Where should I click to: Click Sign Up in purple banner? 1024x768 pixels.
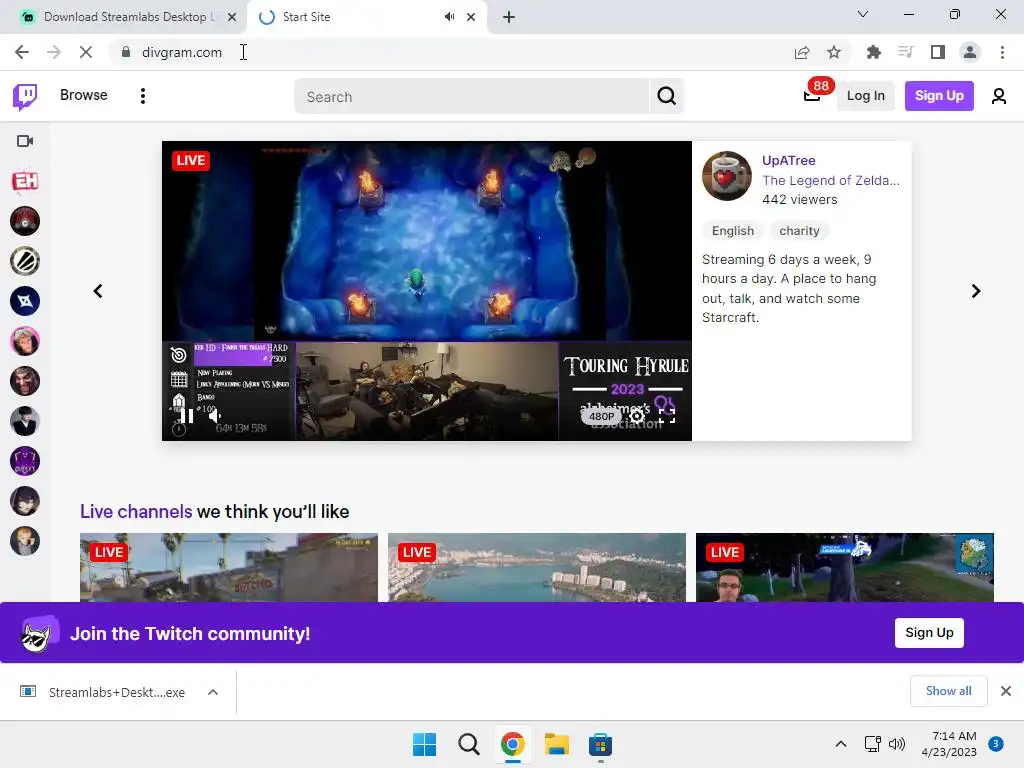click(929, 633)
